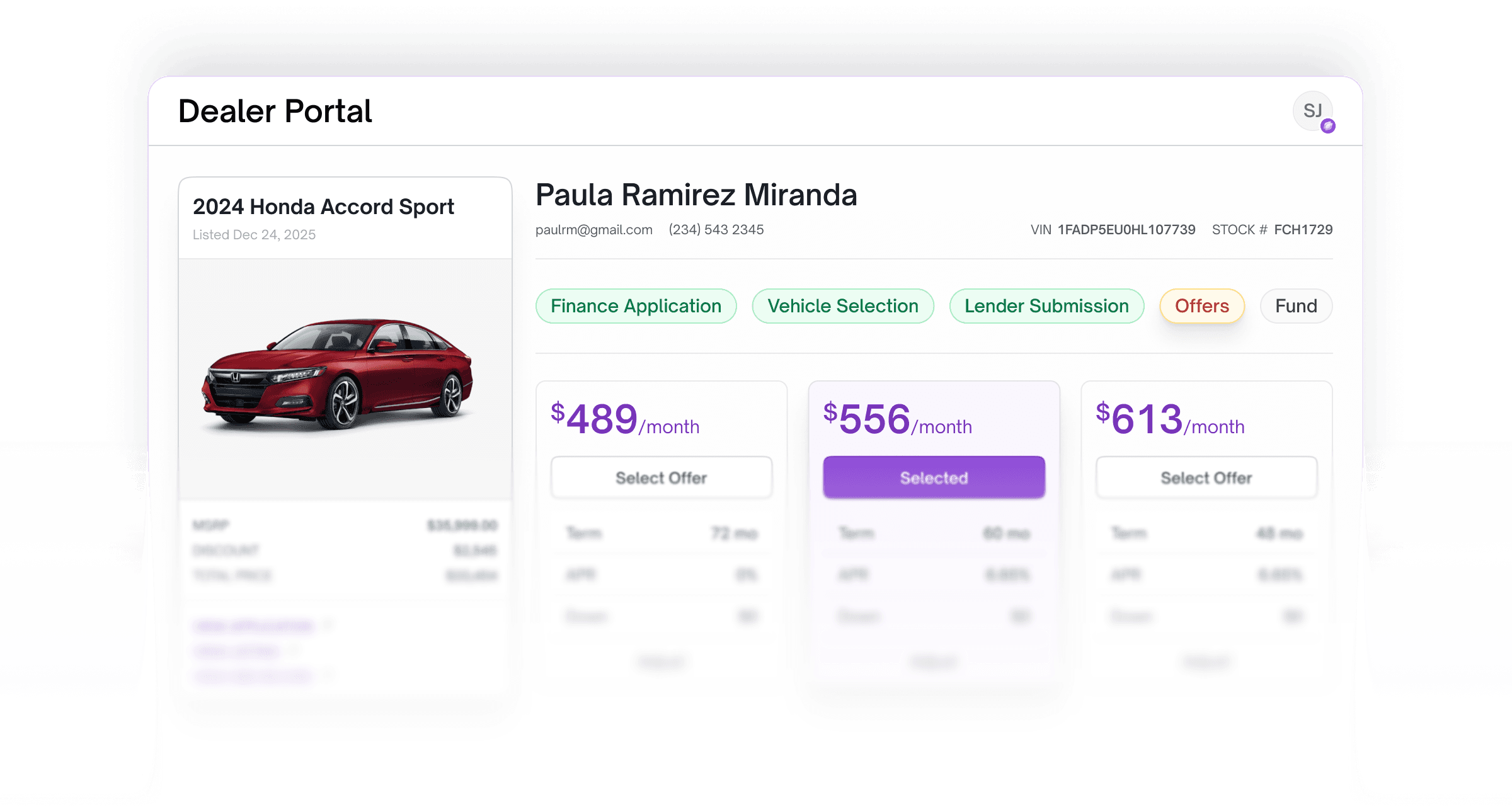
Task: Click the 2024 Honda Accord Sport heading
Action: pos(323,207)
